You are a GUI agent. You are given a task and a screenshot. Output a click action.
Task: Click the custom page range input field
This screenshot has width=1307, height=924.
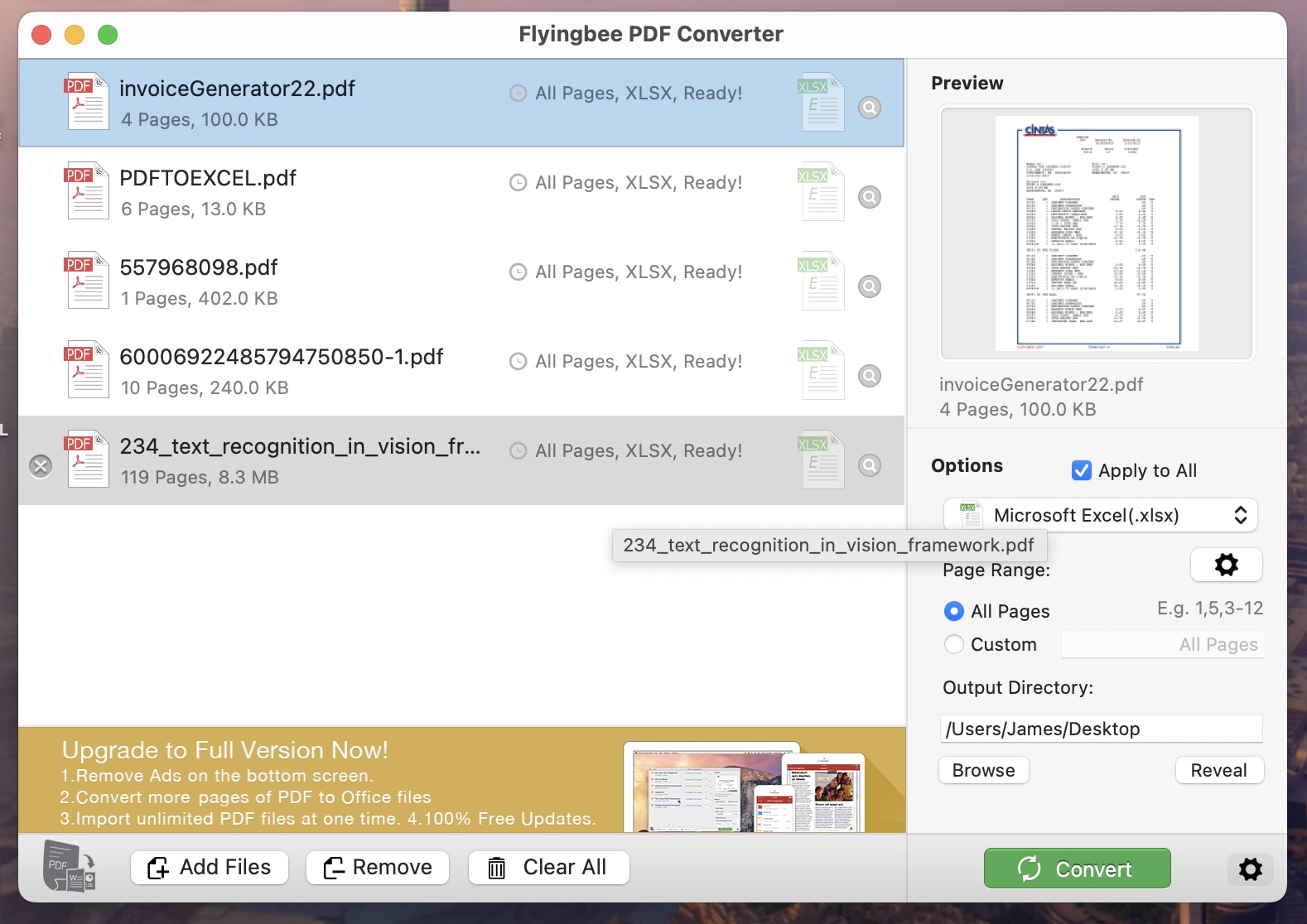click(1162, 644)
